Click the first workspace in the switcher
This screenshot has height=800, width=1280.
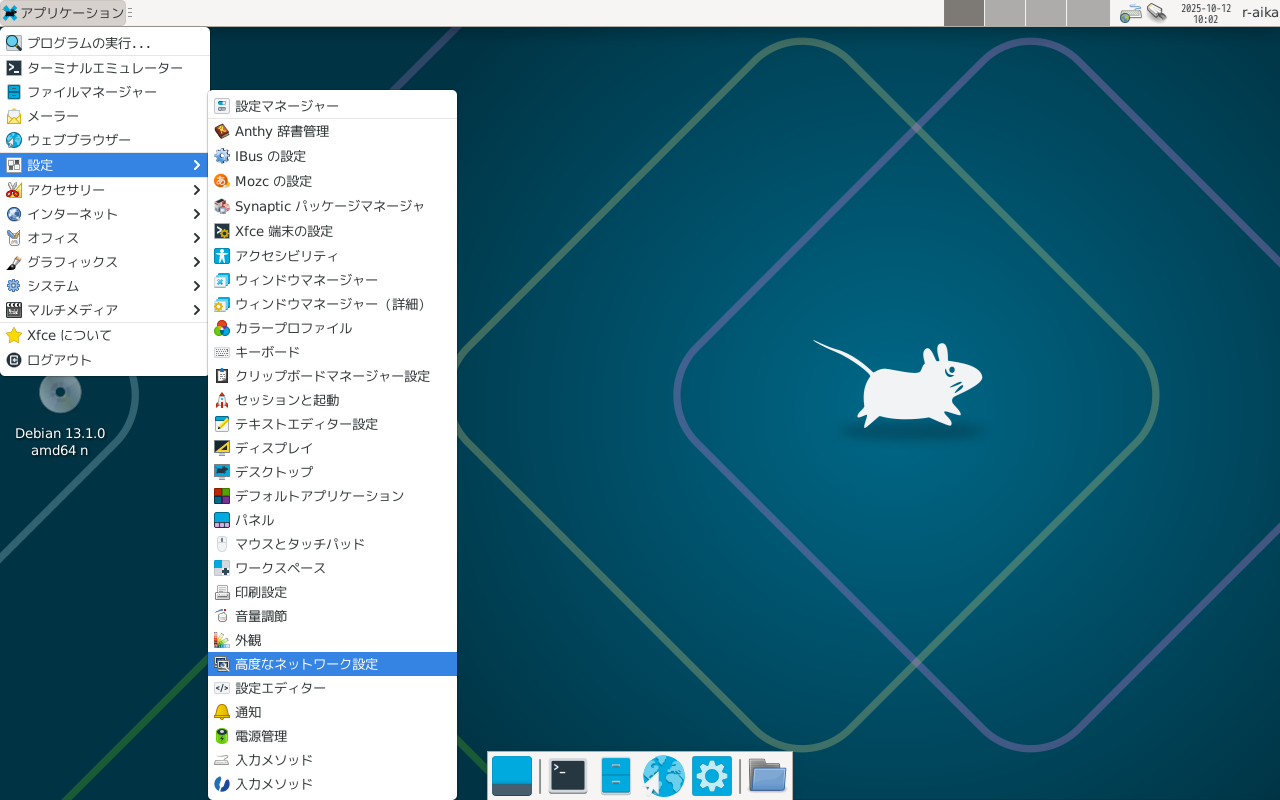point(964,13)
